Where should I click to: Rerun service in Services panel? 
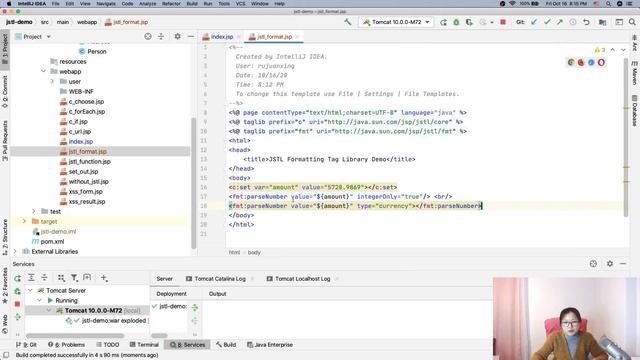click(x=18, y=278)
